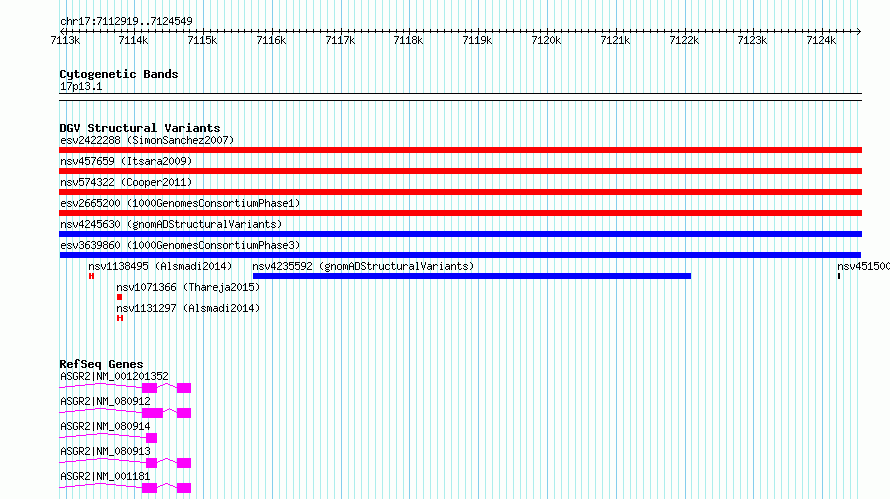Click the nsv4235592 gnomAD blue bar
The image size is (890, 499).
click(x=472, y=276)
